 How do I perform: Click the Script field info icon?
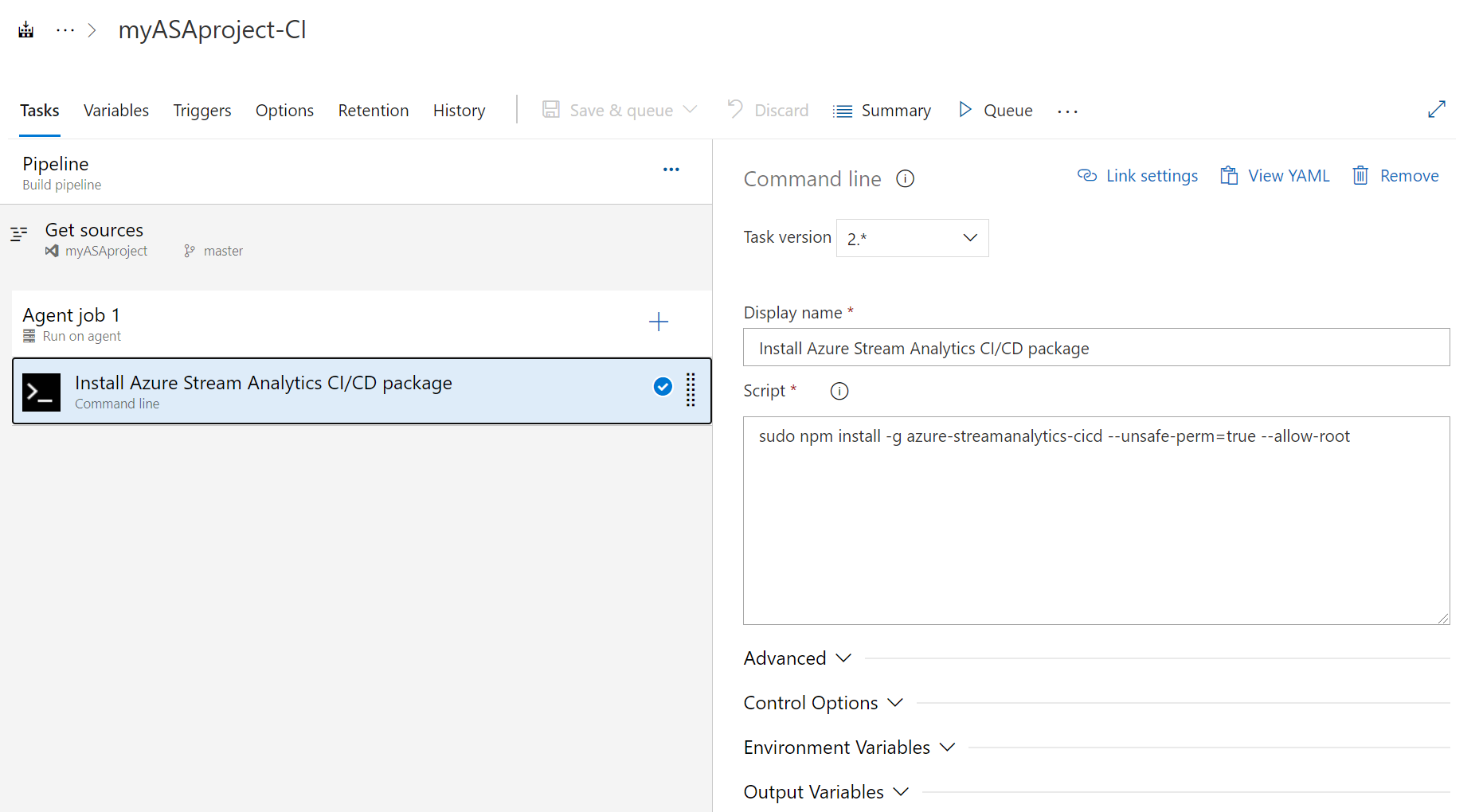click(x=839, y=391)
